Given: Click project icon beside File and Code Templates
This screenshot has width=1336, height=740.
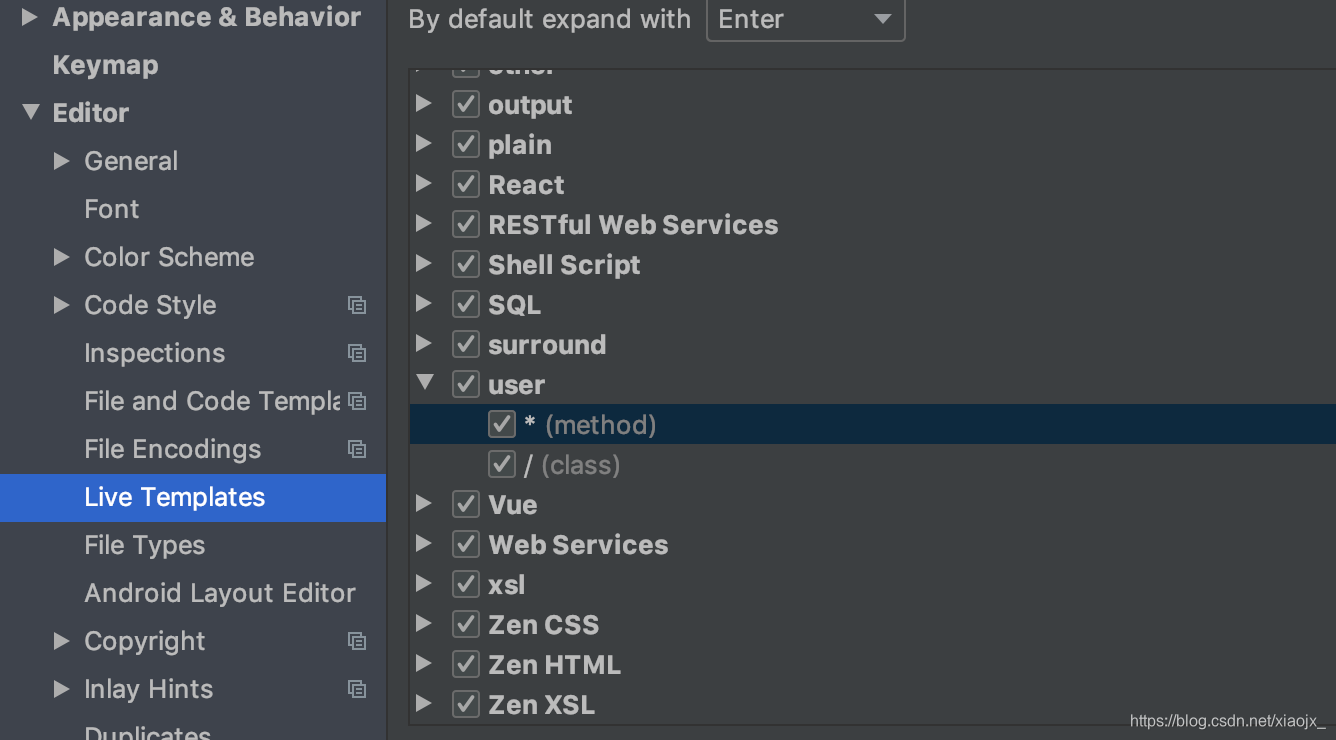Looking at the screenshot, I should [x=357, y=401].
